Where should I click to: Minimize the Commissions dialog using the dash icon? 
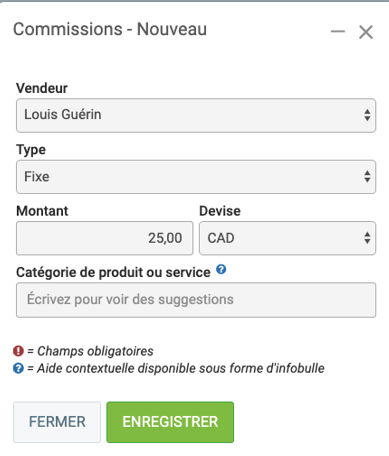337,32
